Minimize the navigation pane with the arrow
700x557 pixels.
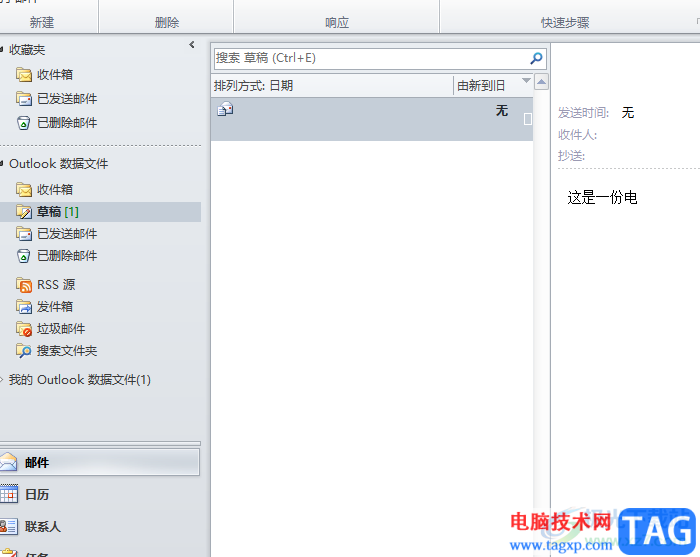pos(192,45)
